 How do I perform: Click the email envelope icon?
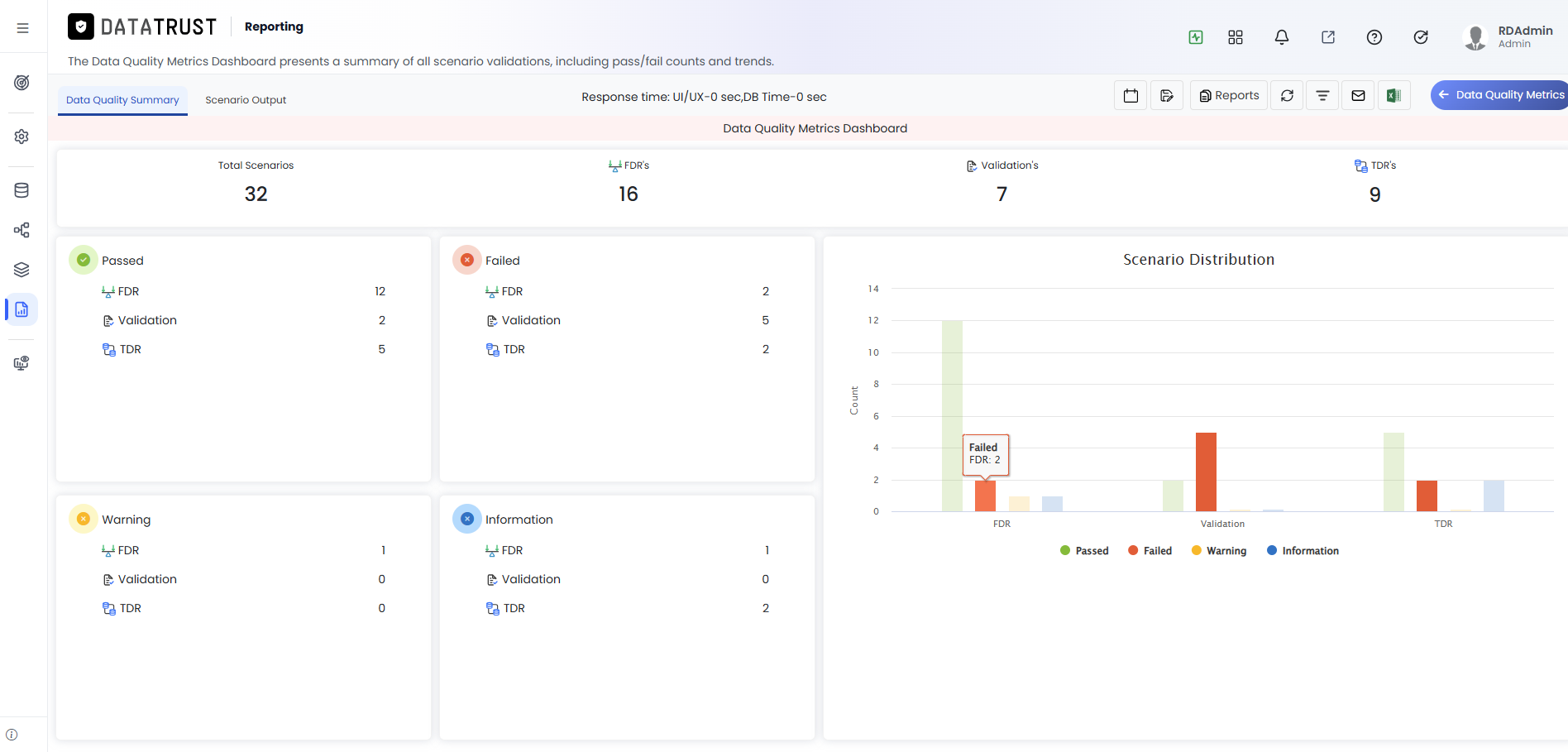click(x=1358, y=96)
